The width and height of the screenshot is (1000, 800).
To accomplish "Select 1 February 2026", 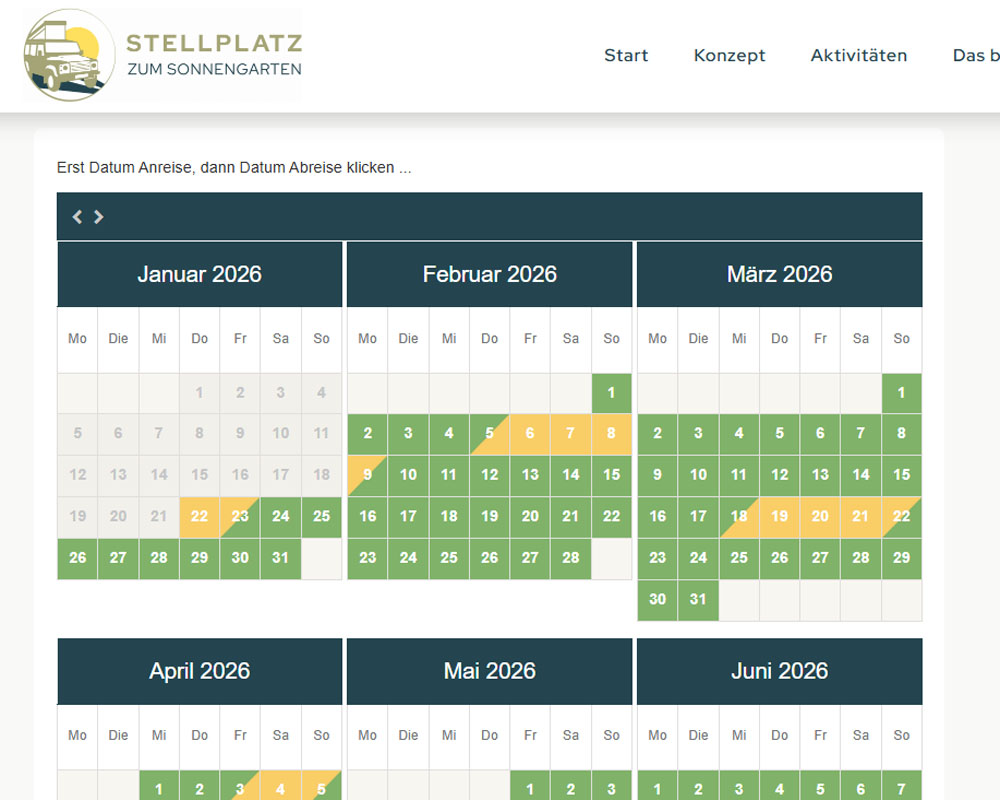I will tap(611, 393).
